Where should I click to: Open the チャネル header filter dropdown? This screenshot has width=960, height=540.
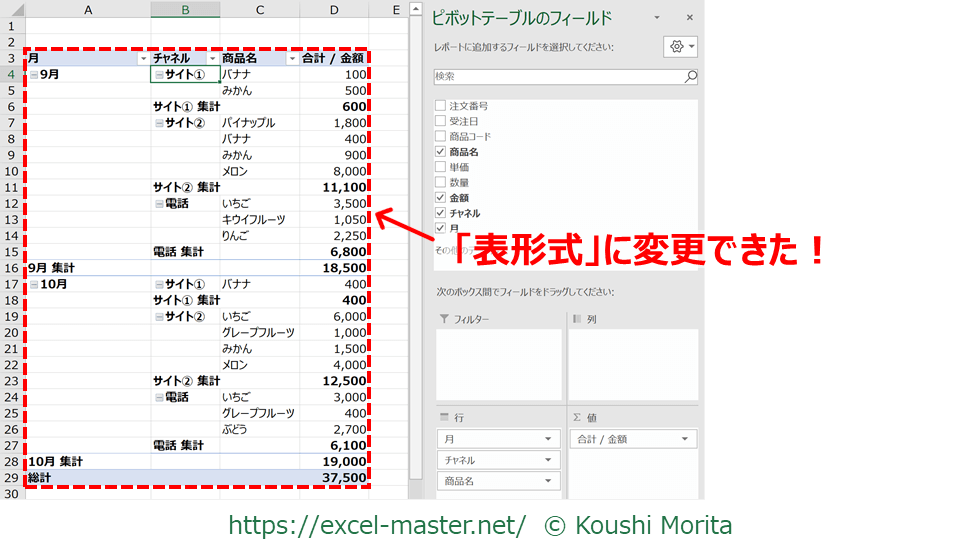[x=210, y=59]
